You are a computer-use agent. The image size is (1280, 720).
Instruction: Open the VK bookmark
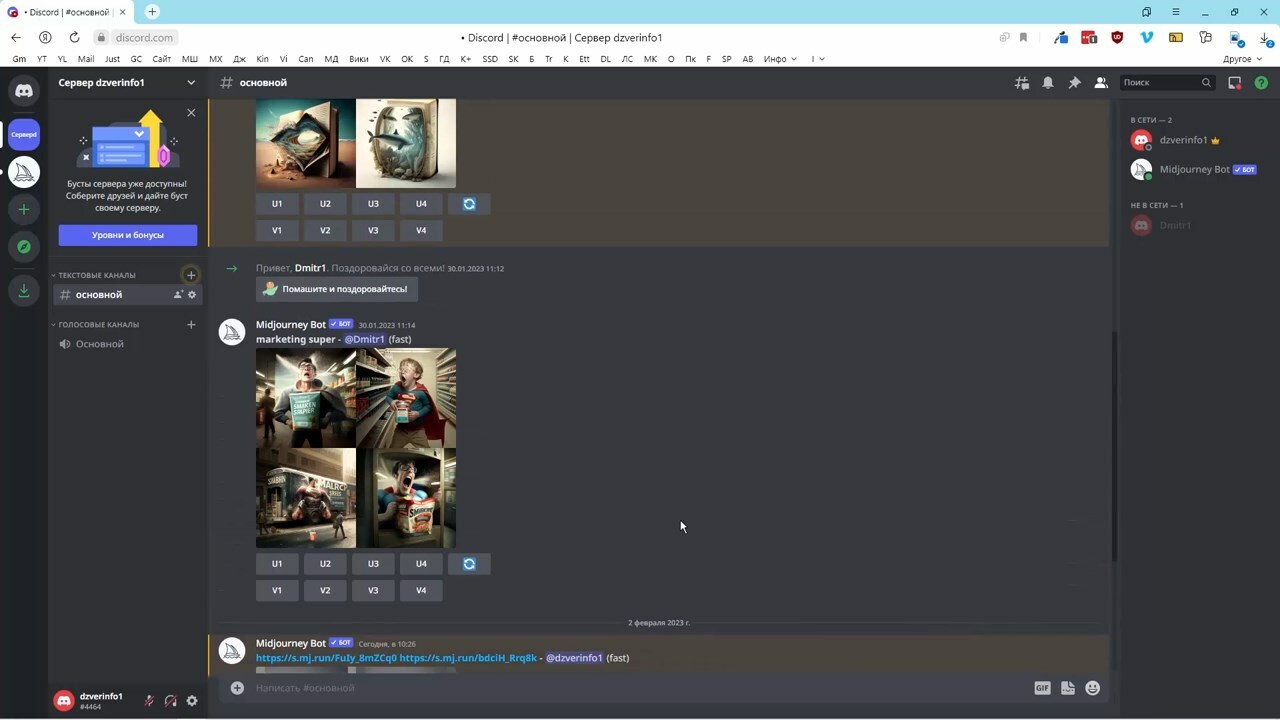coord(385,59)
